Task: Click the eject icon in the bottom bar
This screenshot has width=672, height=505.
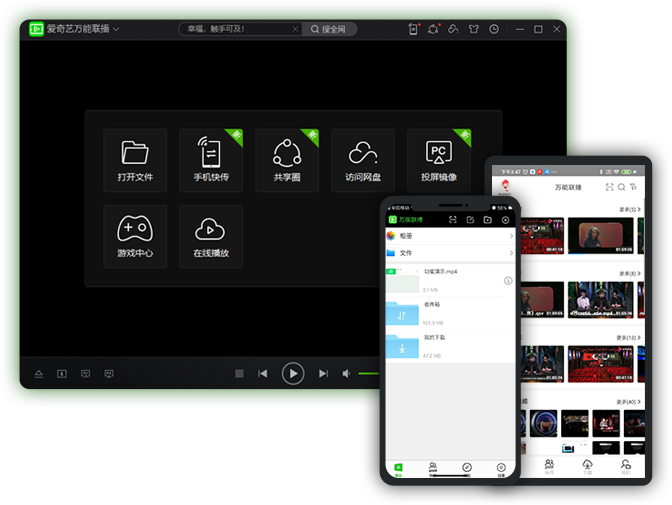Action: 39,373
